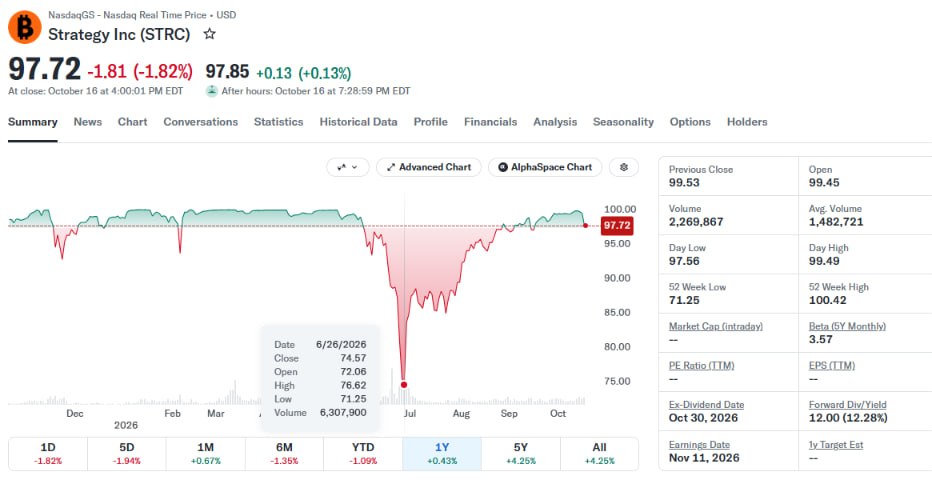The image size is (932, 482).
Task: Go to the Financials tab
Action: (490, 122)
